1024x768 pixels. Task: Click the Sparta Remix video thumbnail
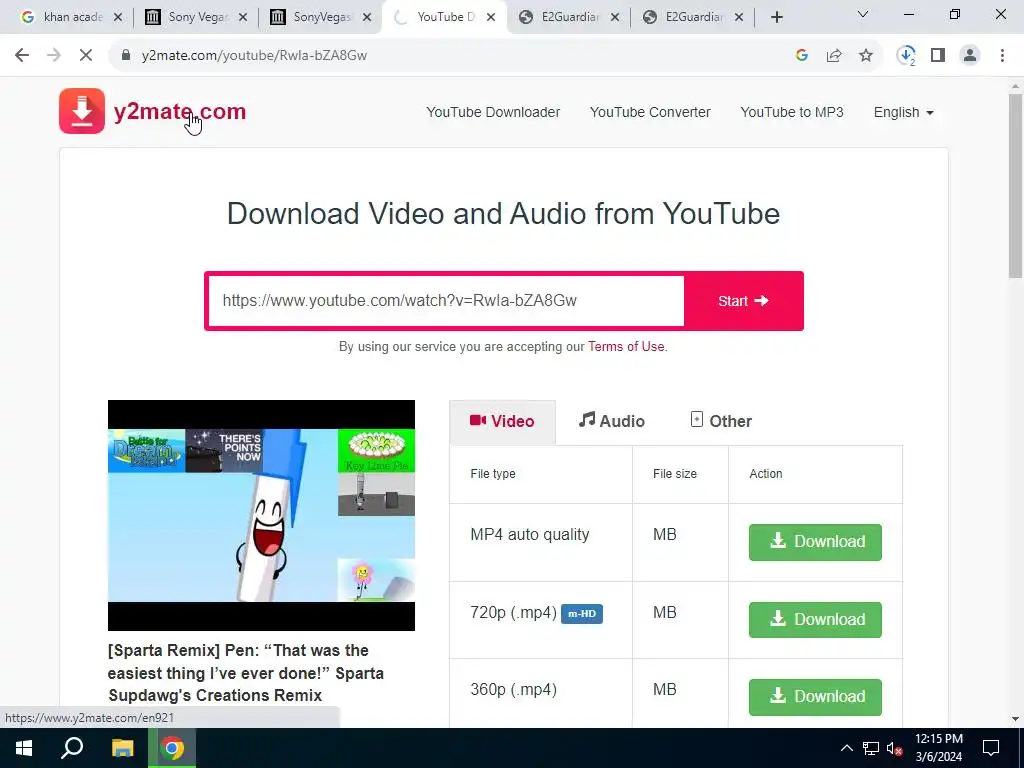[261, 515]
